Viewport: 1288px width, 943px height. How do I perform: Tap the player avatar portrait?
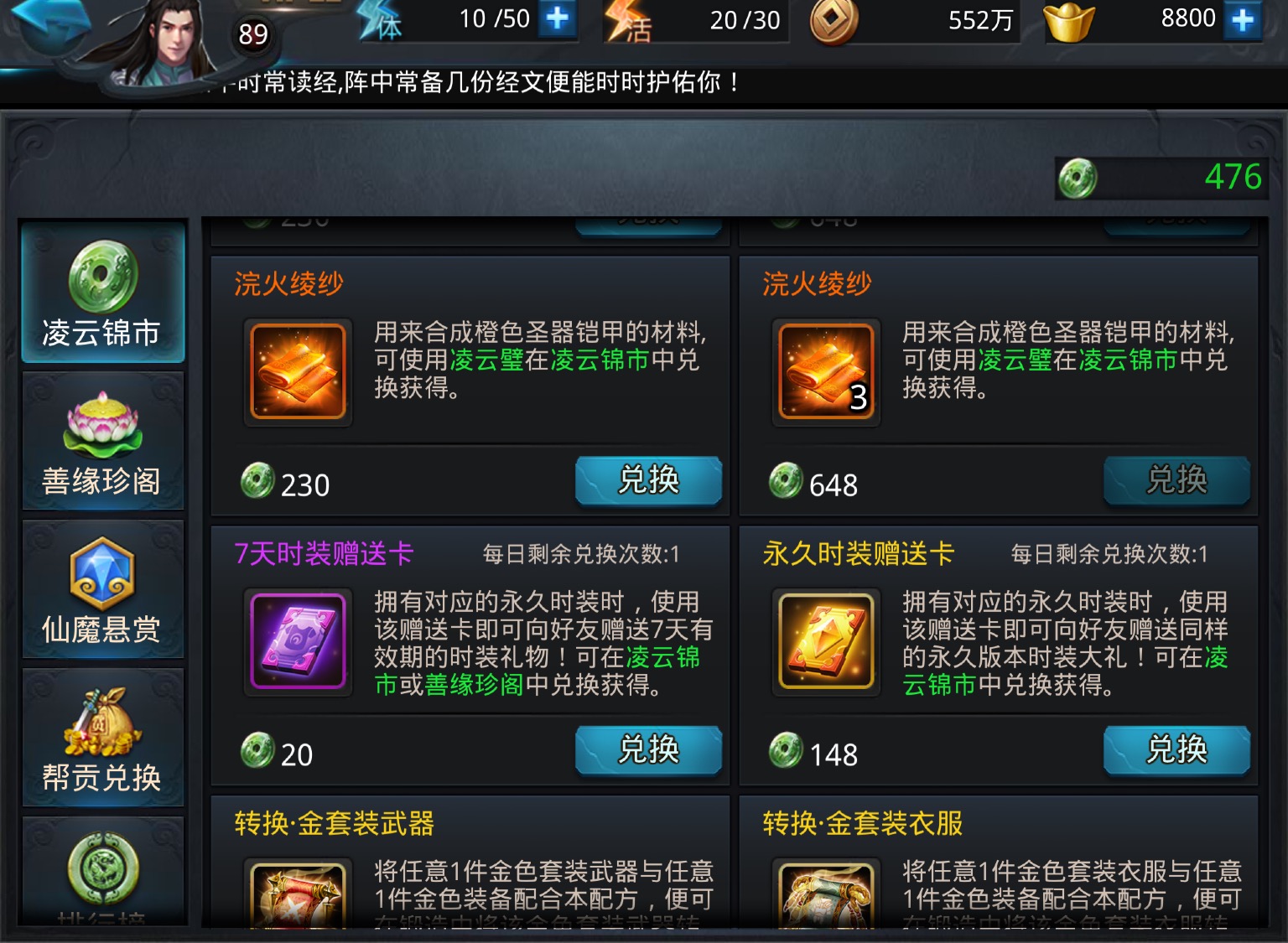(176, 40)
